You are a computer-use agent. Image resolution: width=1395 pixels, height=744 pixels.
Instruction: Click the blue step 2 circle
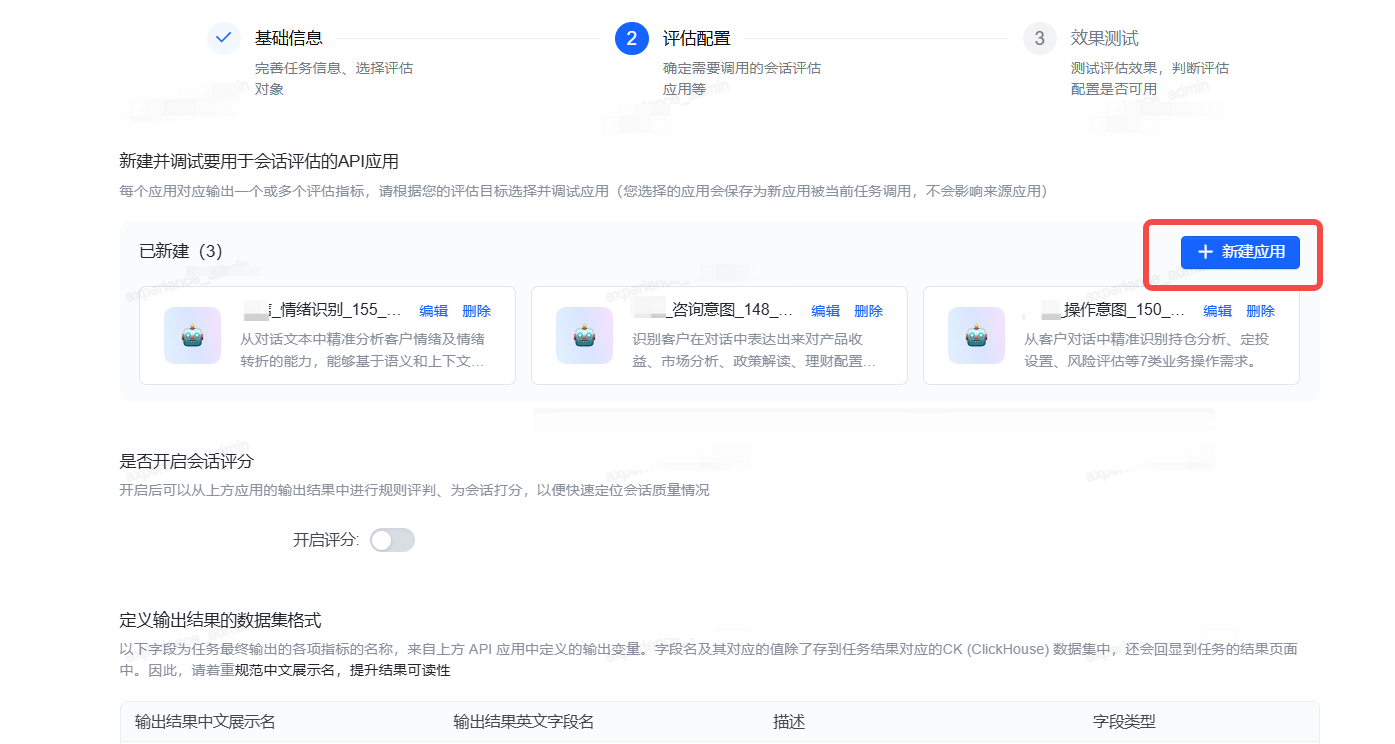(x=632, y=38)
